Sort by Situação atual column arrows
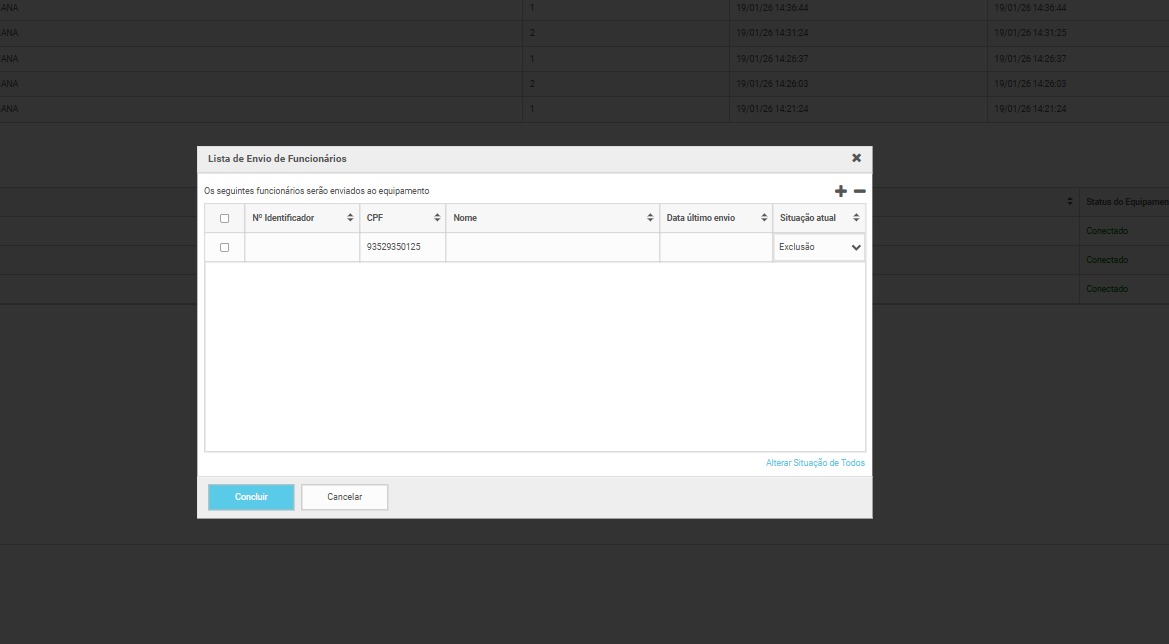 856,218
